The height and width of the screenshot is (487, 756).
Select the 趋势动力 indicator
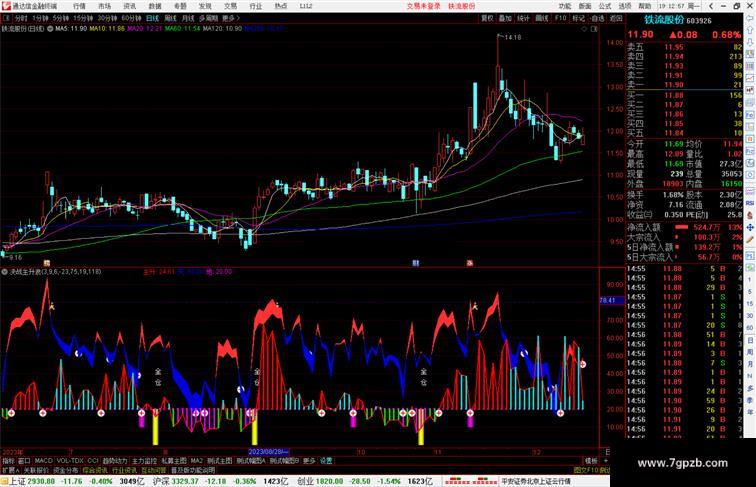click(x=115, y=461)
